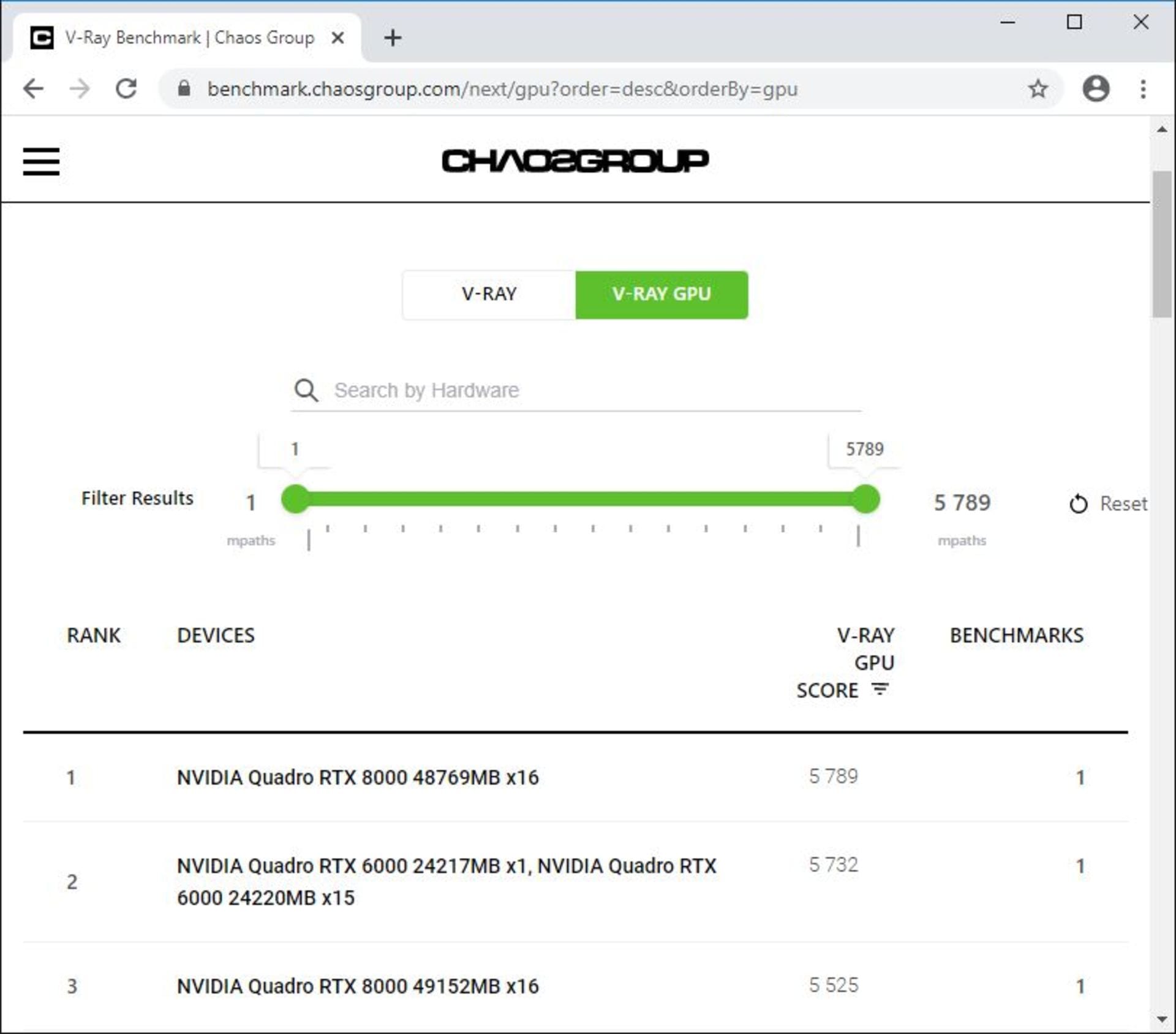
Task: Open the Chrome three-dot menu
Action: coord(1143,89)
